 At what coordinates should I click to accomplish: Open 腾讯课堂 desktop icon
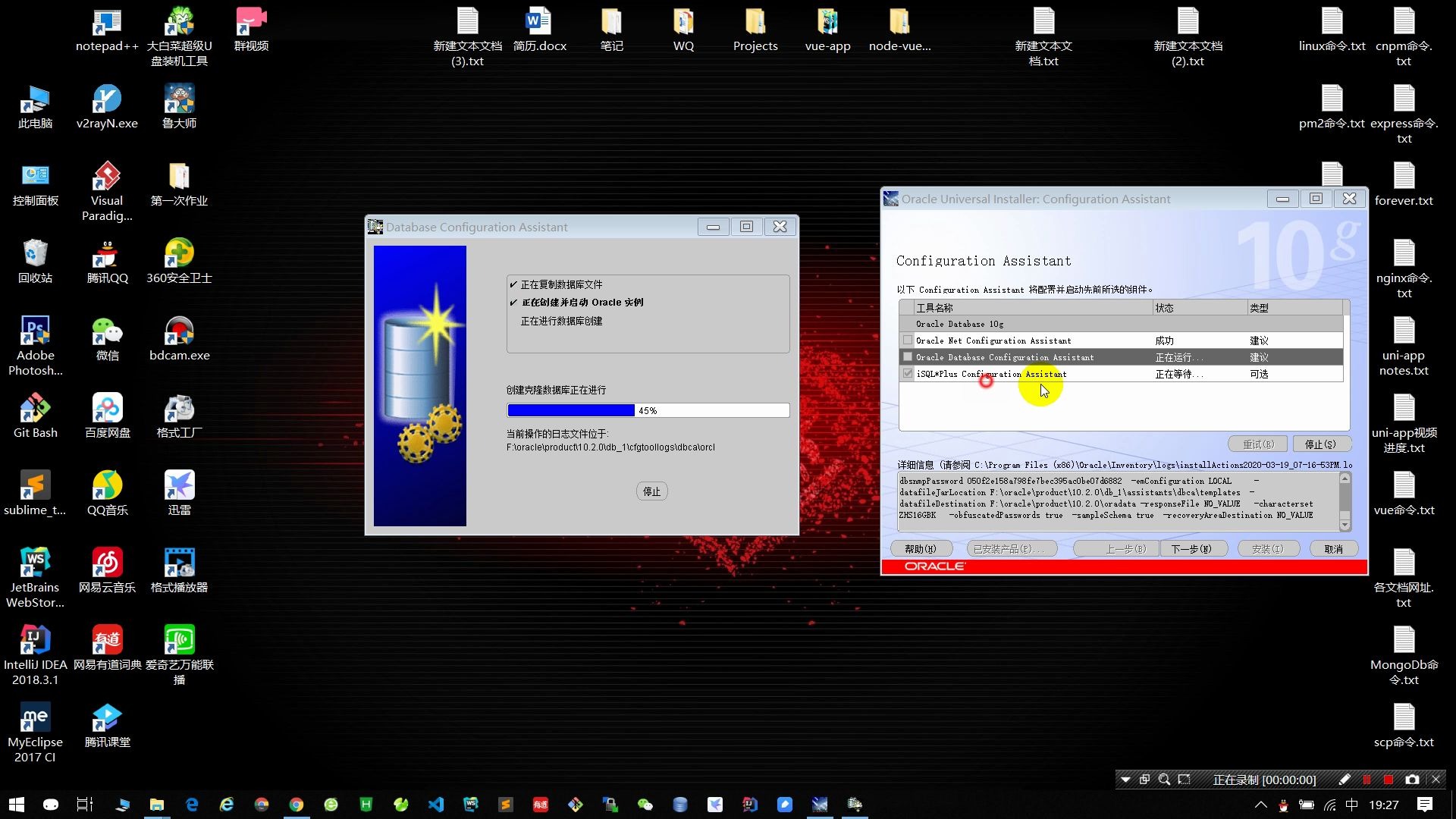pyautogui.click(x=107, y=726)
